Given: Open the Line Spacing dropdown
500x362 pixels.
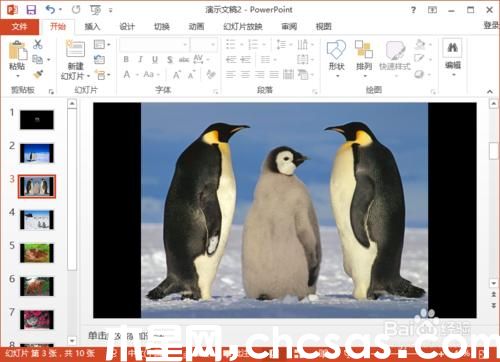Looking at the screenshot, I should click(284, 44).
